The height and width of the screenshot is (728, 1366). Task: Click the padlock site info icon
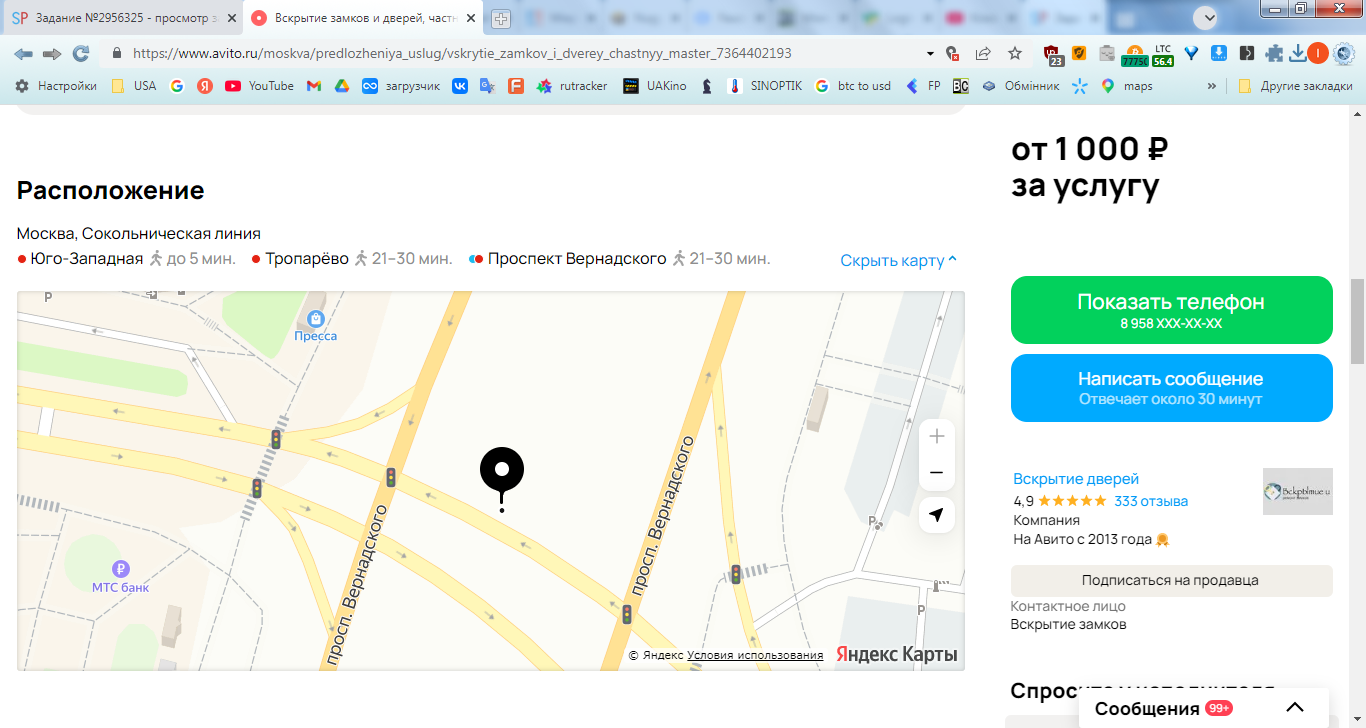point(117,53)
